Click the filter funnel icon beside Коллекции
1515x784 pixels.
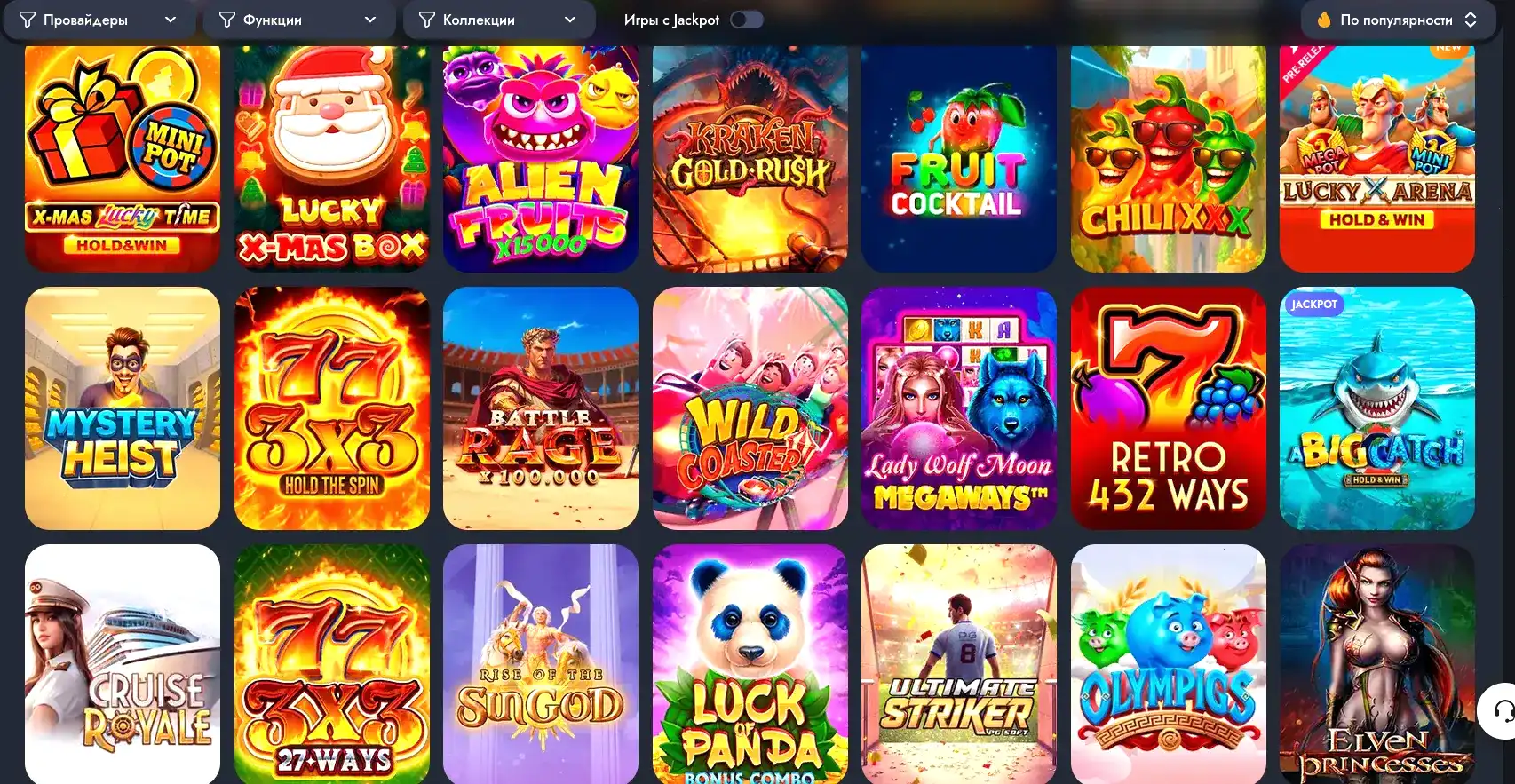pos(427,20)
